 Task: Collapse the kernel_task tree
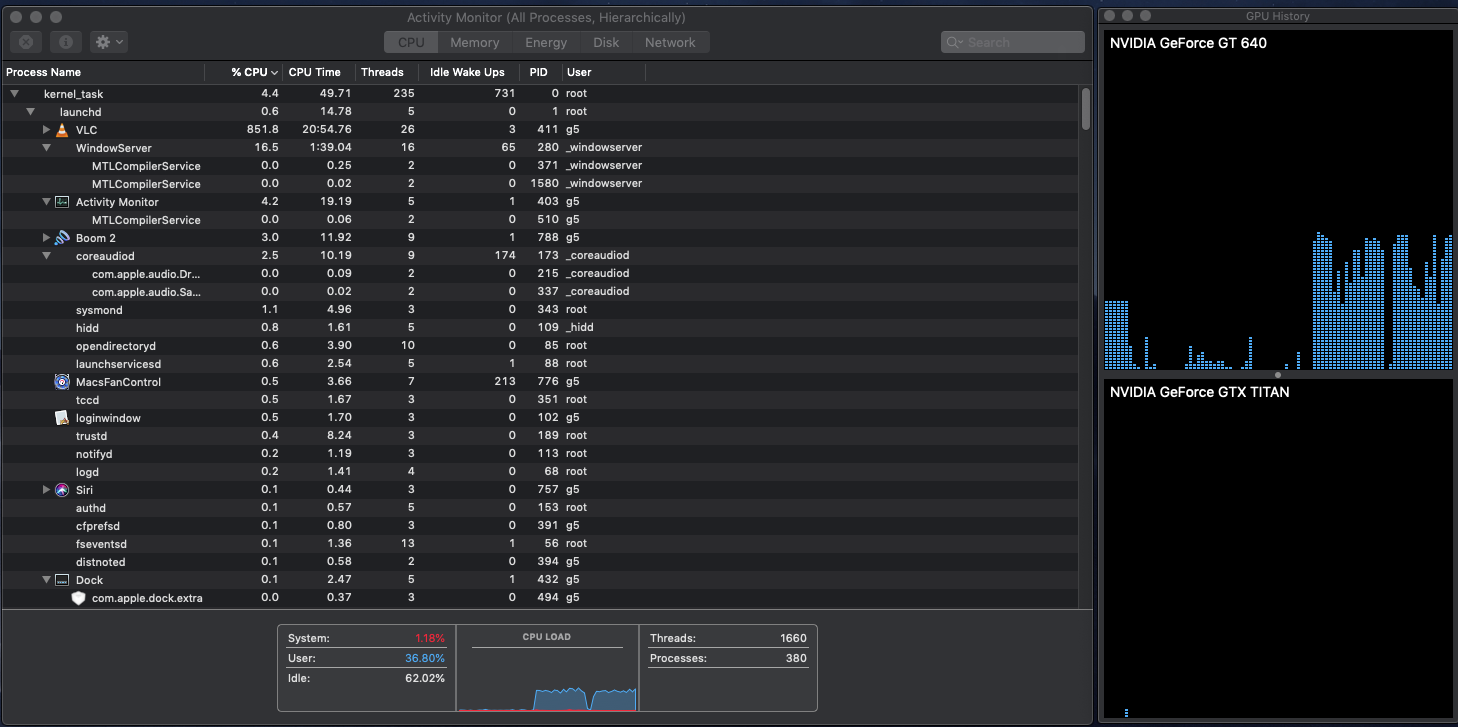click(14, 93)
